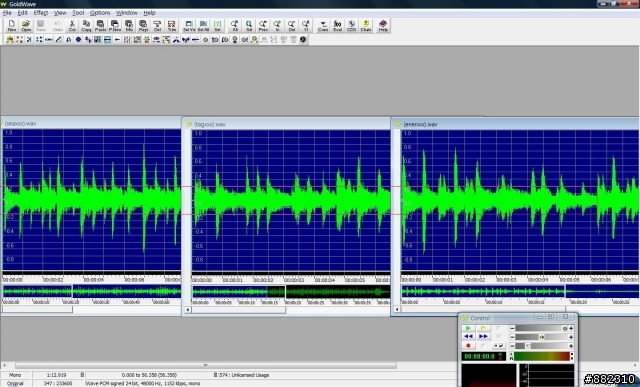Viewport: 640px width, 387px height.
Task: Open the CDX toolbar icon
Action: click(351, 26)
